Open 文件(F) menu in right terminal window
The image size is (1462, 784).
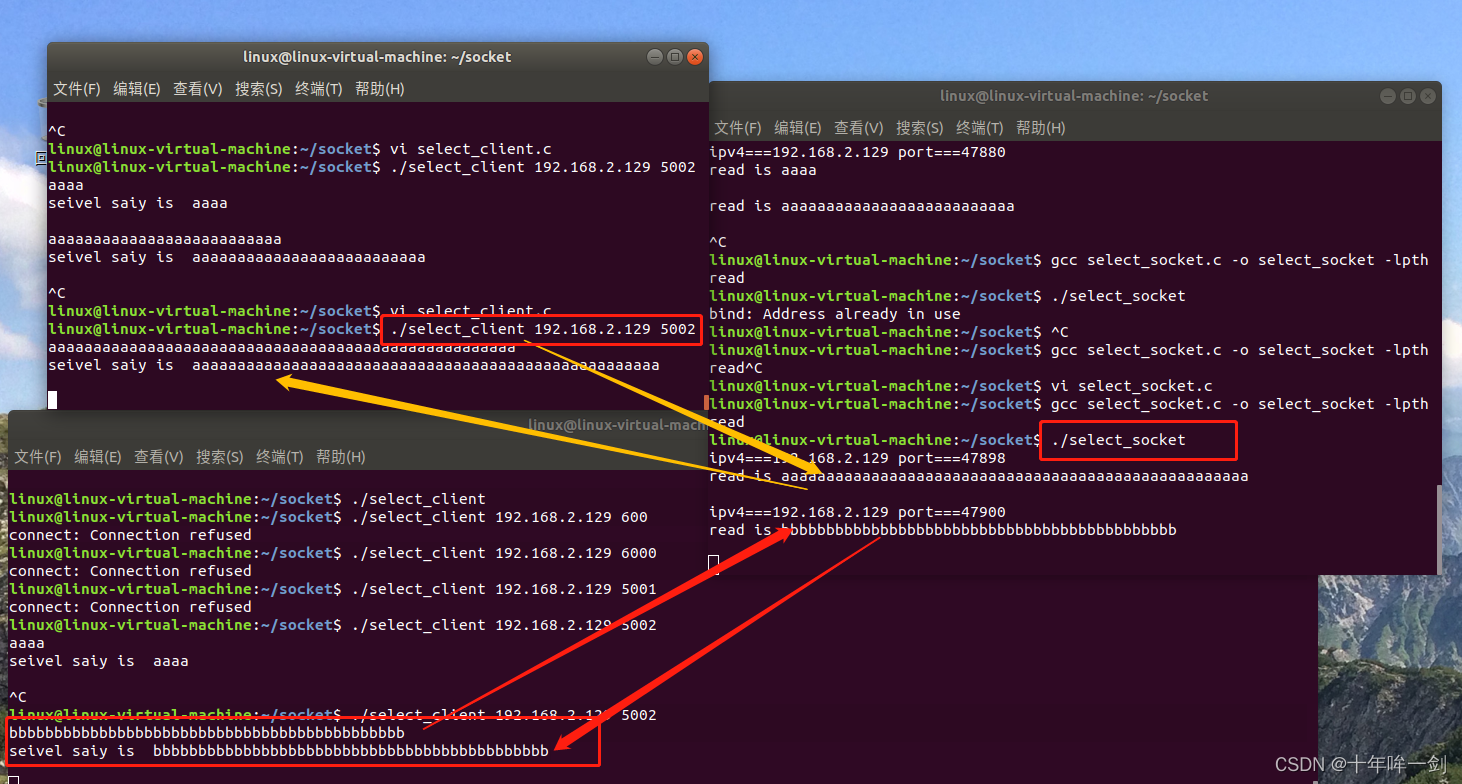738,128
